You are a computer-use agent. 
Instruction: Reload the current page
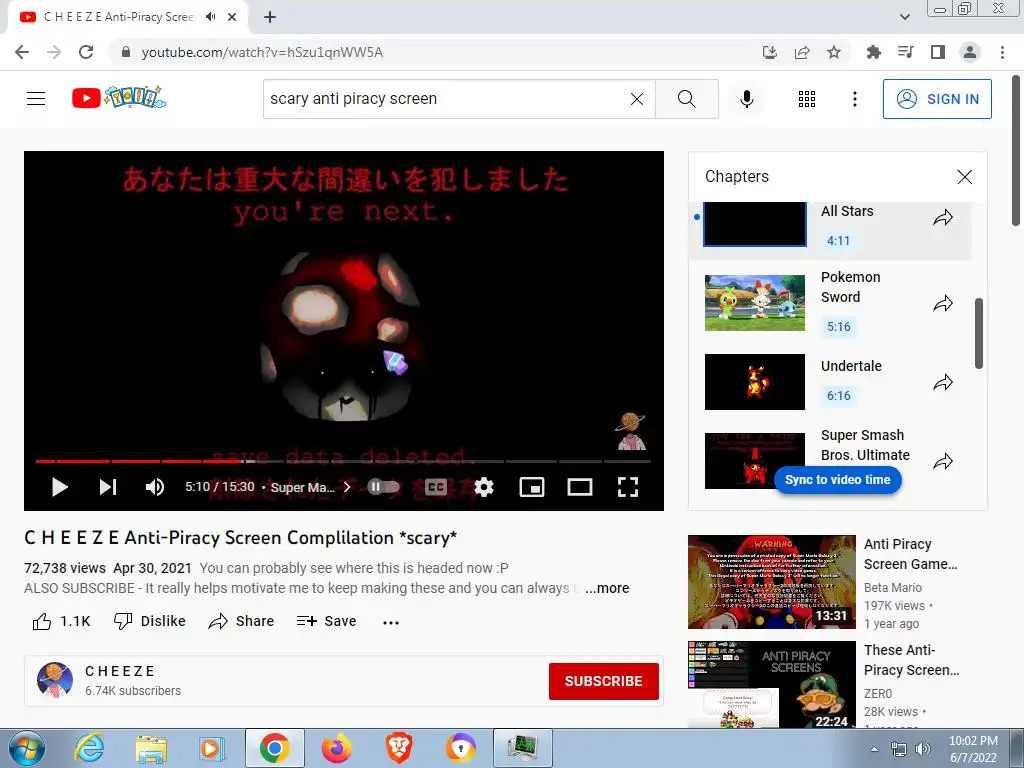86,52
